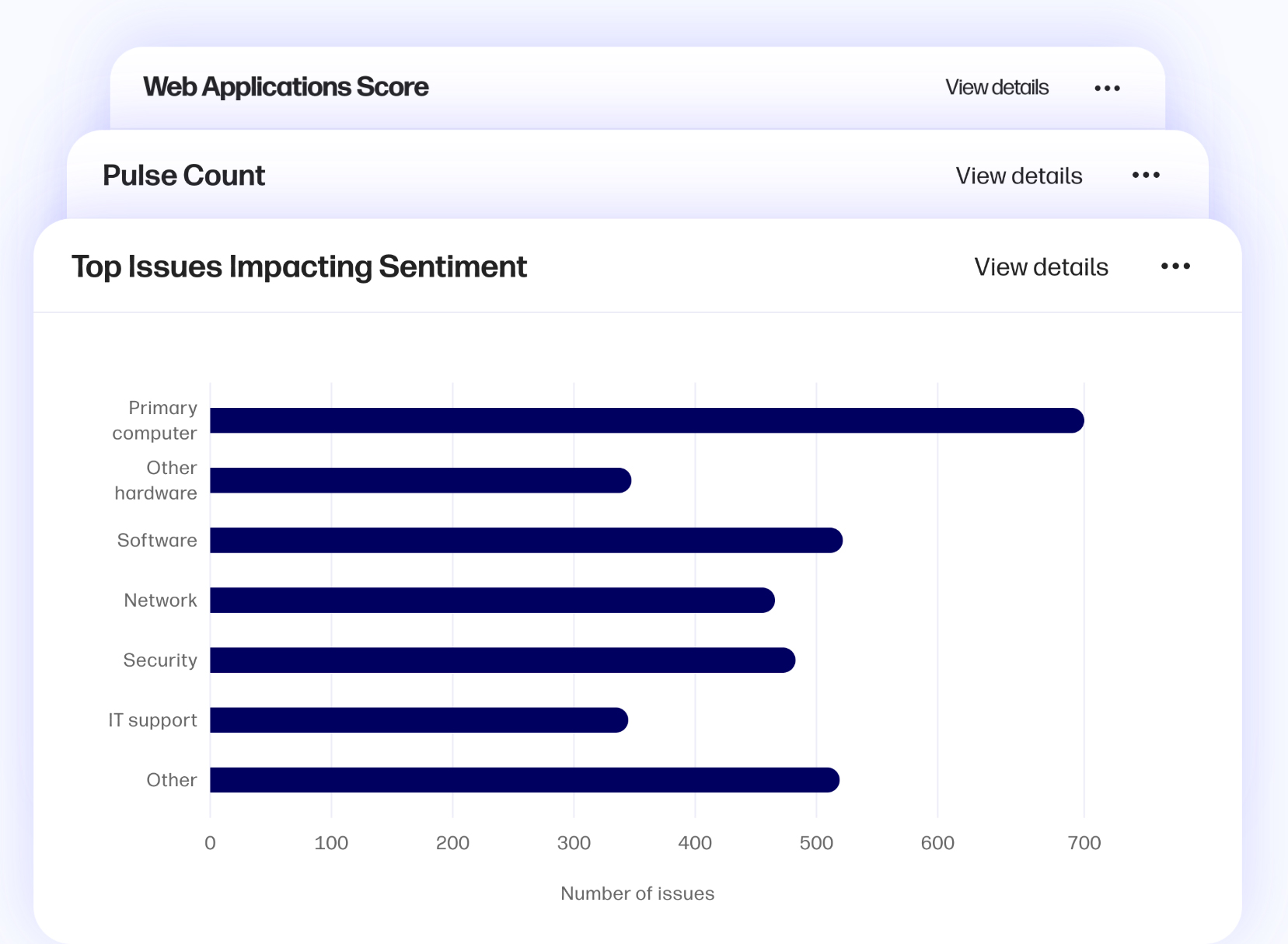The width and height of the screenshot is (1288, 944).
Task: View details for Web Applications Score
Action: pyautogui.click(x=997, y=87)
